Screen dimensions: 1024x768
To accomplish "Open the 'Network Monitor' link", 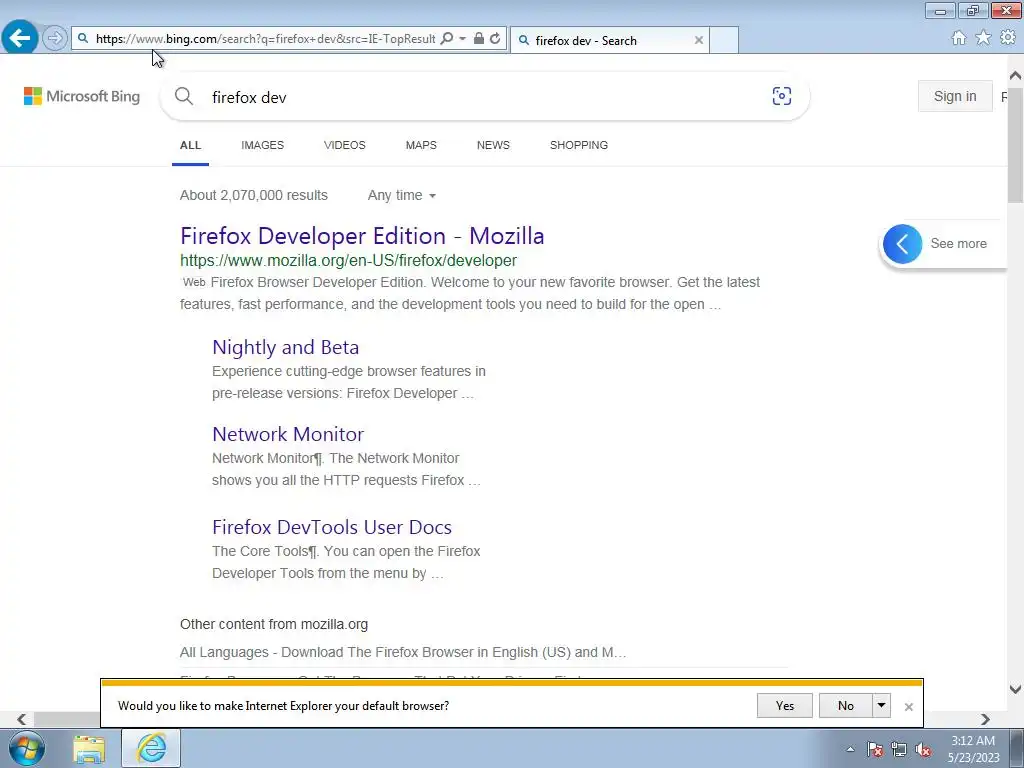I will (288, 434).
